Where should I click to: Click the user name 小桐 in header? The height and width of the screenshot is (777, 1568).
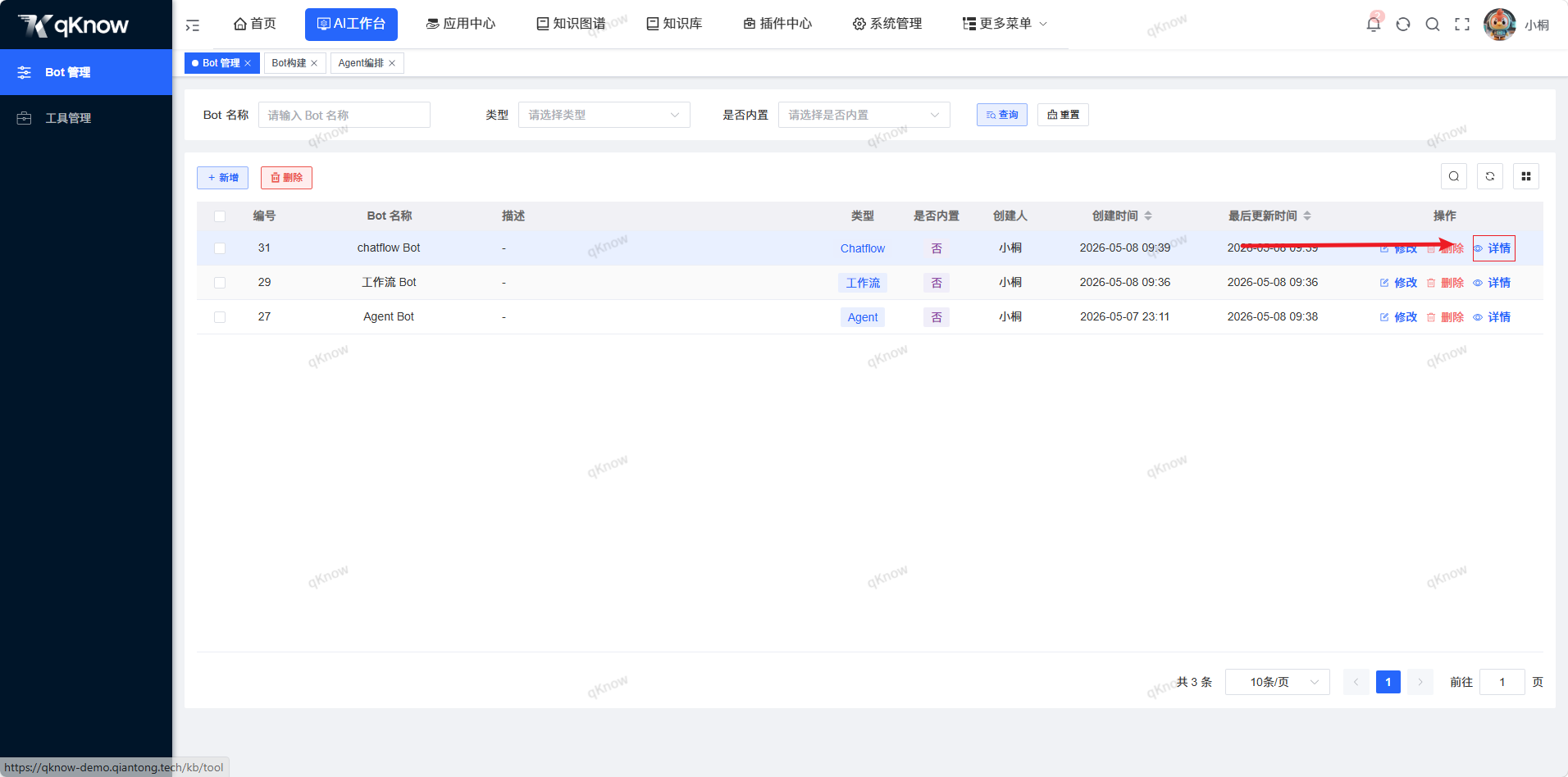[1537, 25]
